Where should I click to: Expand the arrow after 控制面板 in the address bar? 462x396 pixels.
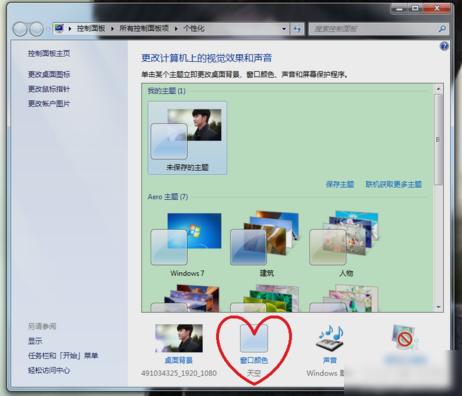pyautogui.click(x=112, y=29)
